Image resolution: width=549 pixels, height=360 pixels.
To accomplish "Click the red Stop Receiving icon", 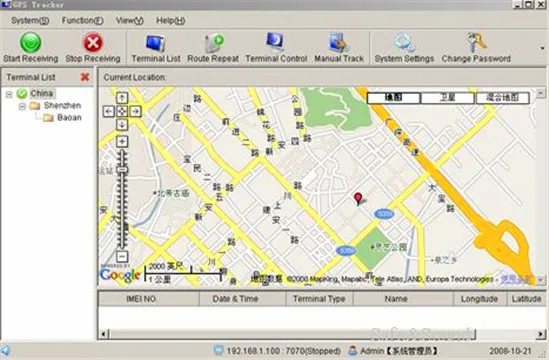I will click(93, 42).
